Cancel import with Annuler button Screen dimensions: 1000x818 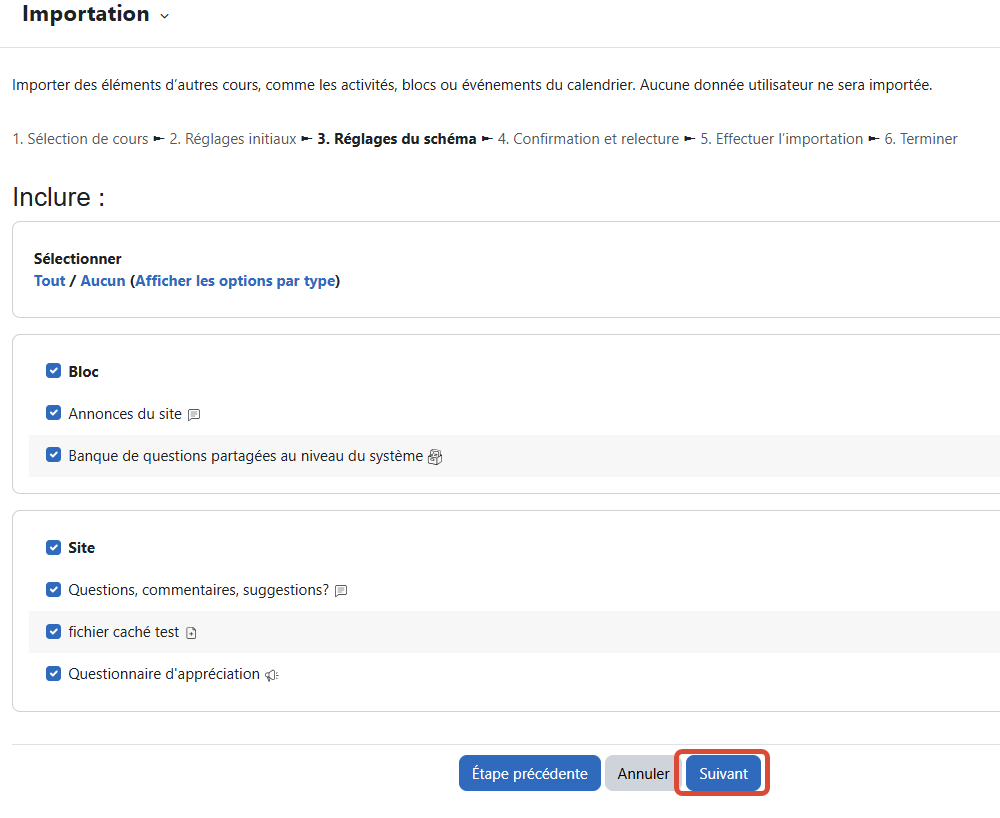pos(643,773)
